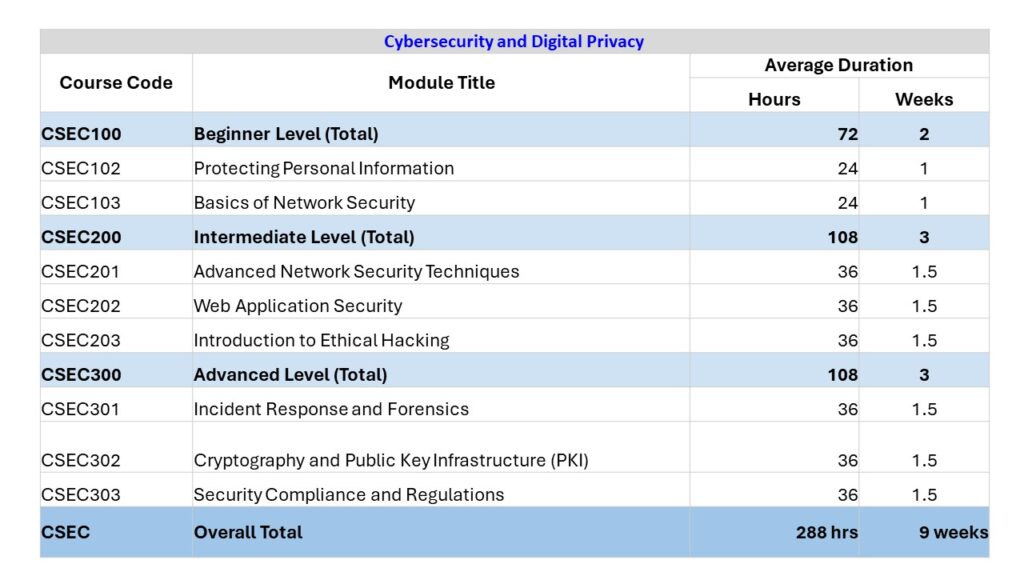Click the 'Average Duration' header cell
This screenshot has width=1024, height=576.
click(x=838, y=66)
